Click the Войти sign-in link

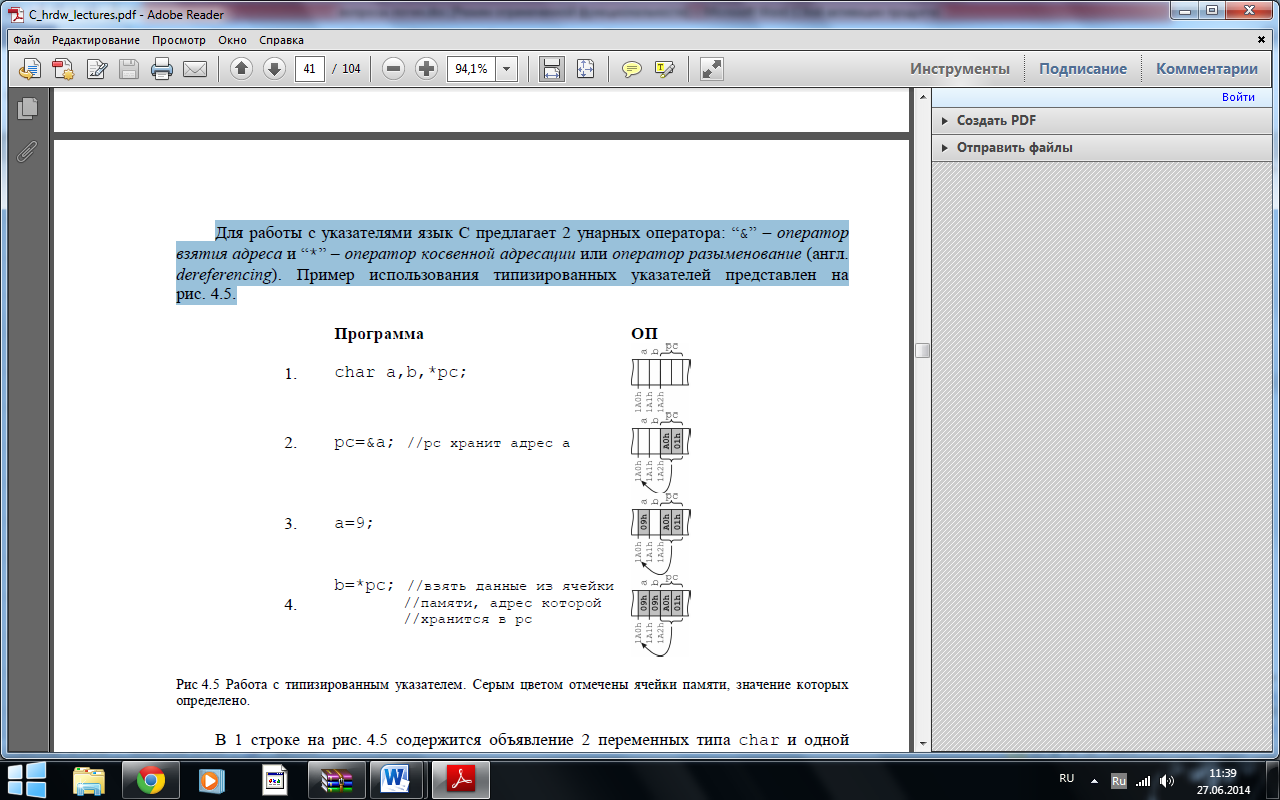click(1238, 97)
